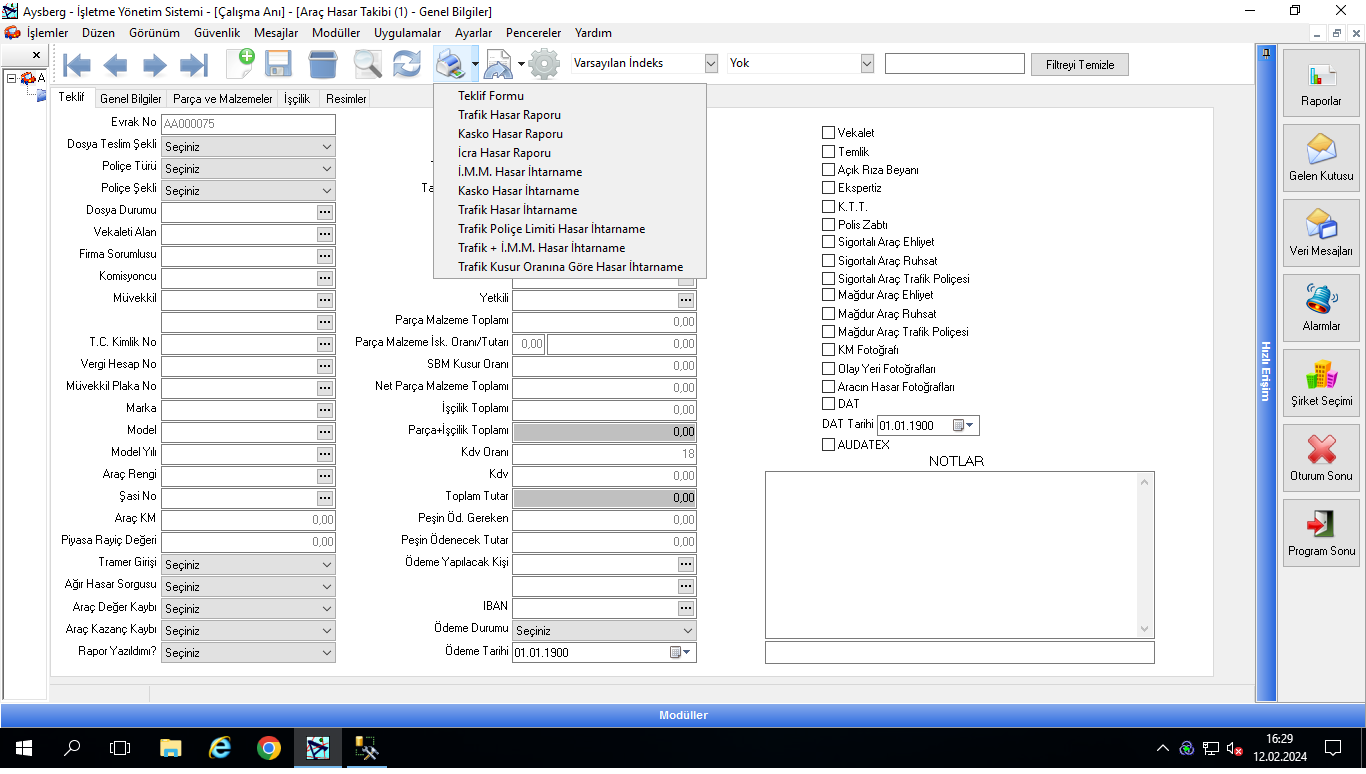
Task: Tick the Vekalet checkbox
Action: click(828, 133)
